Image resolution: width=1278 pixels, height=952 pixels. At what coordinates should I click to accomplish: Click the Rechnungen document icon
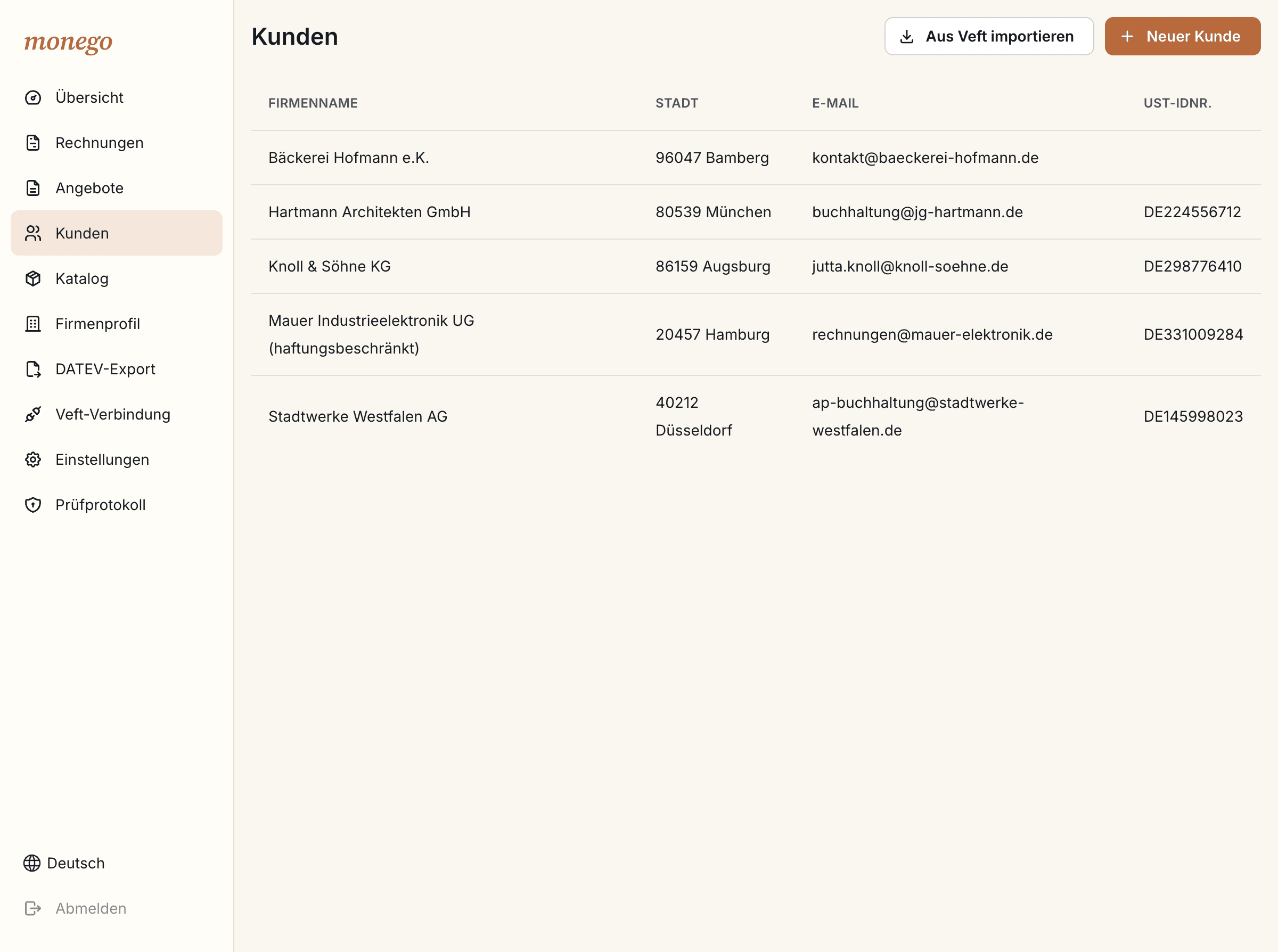click(x=33, y=143)
